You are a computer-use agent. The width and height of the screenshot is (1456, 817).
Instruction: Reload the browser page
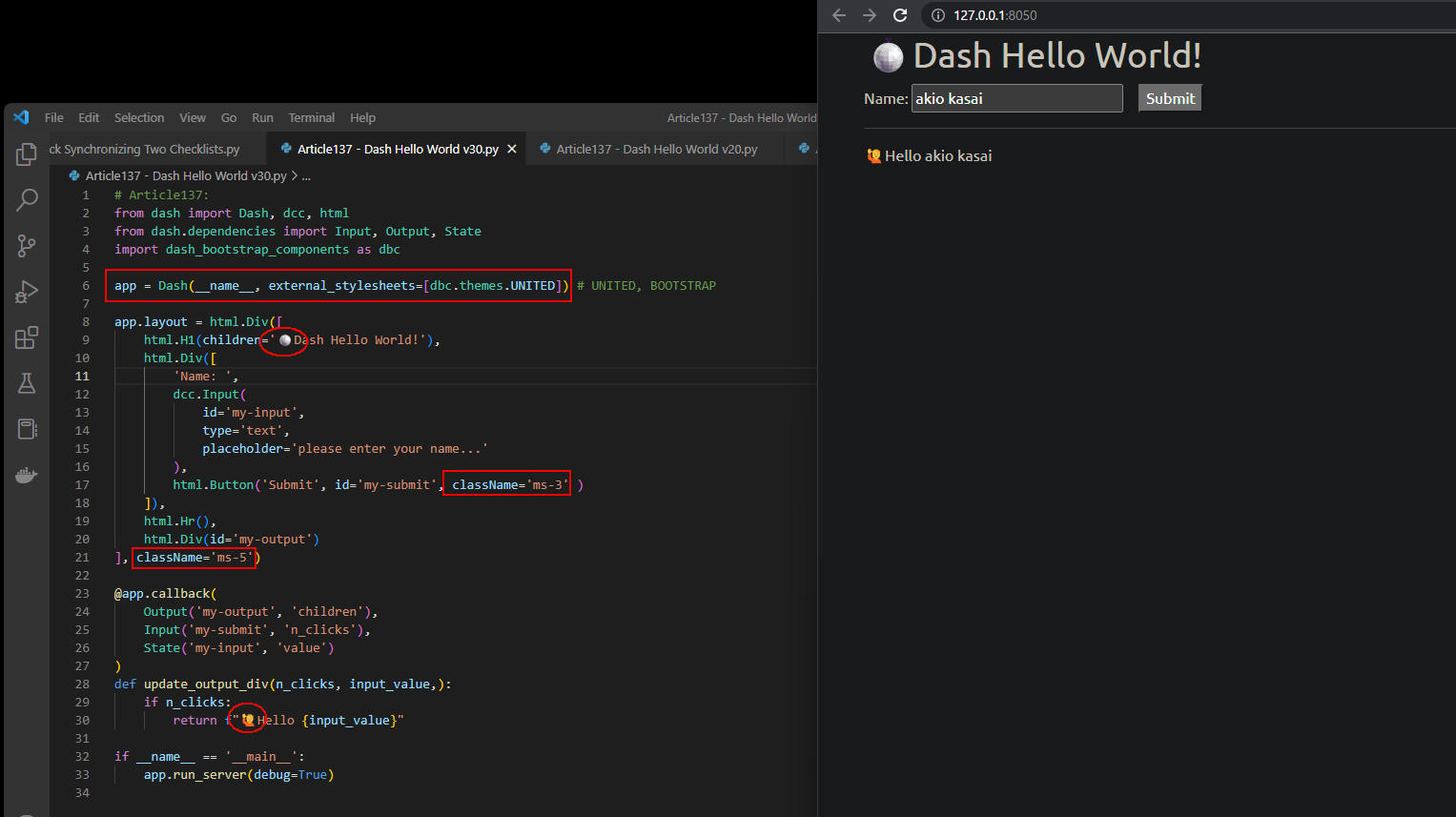[900, 15]
